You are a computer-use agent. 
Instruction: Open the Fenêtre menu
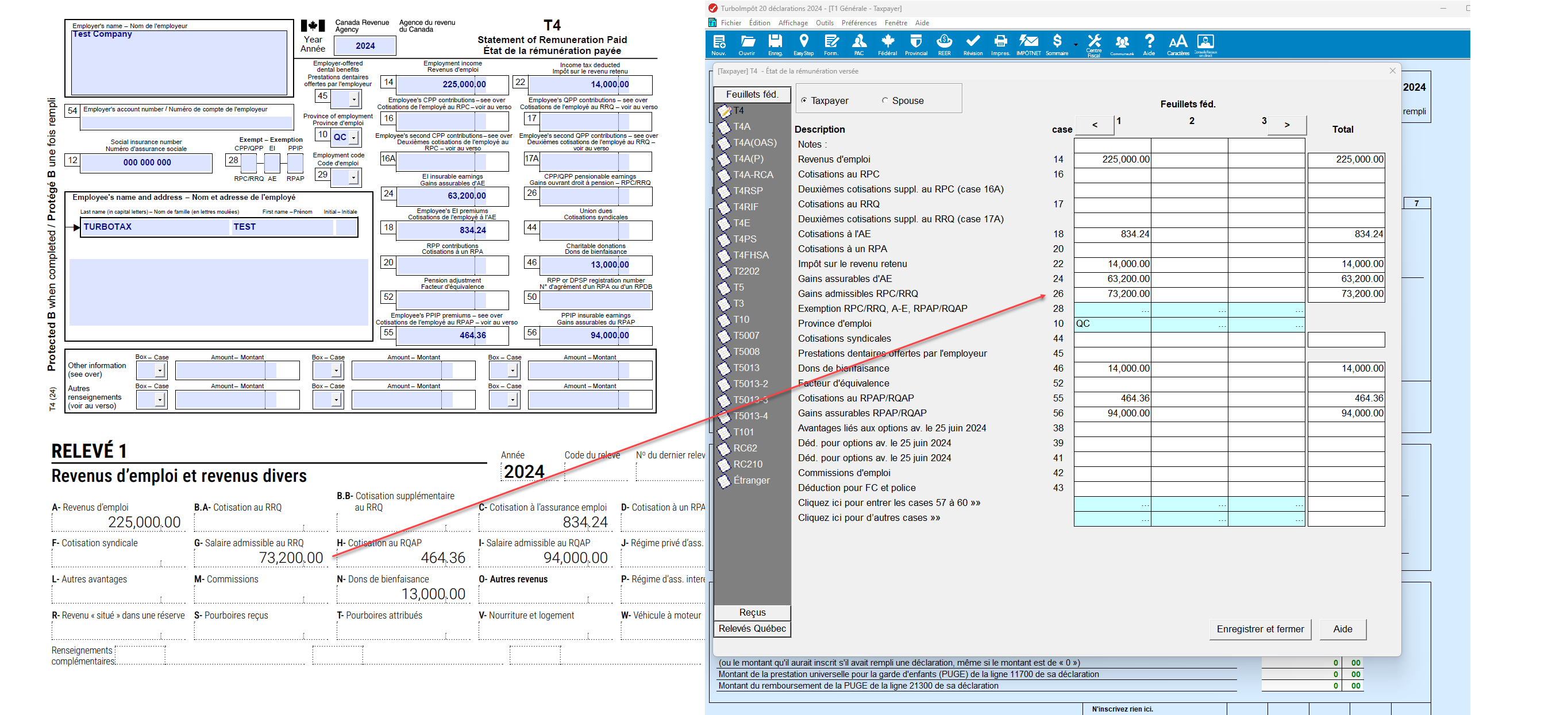coord(896,23)
